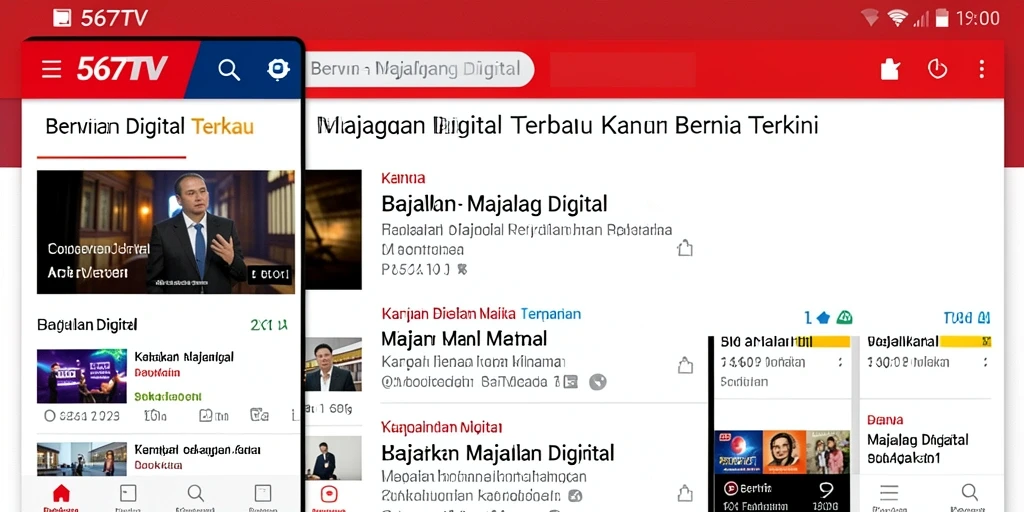
Task: Open the purple stage thumbnail beside "Kekakan Majenigal"
Action: [82, 376]
